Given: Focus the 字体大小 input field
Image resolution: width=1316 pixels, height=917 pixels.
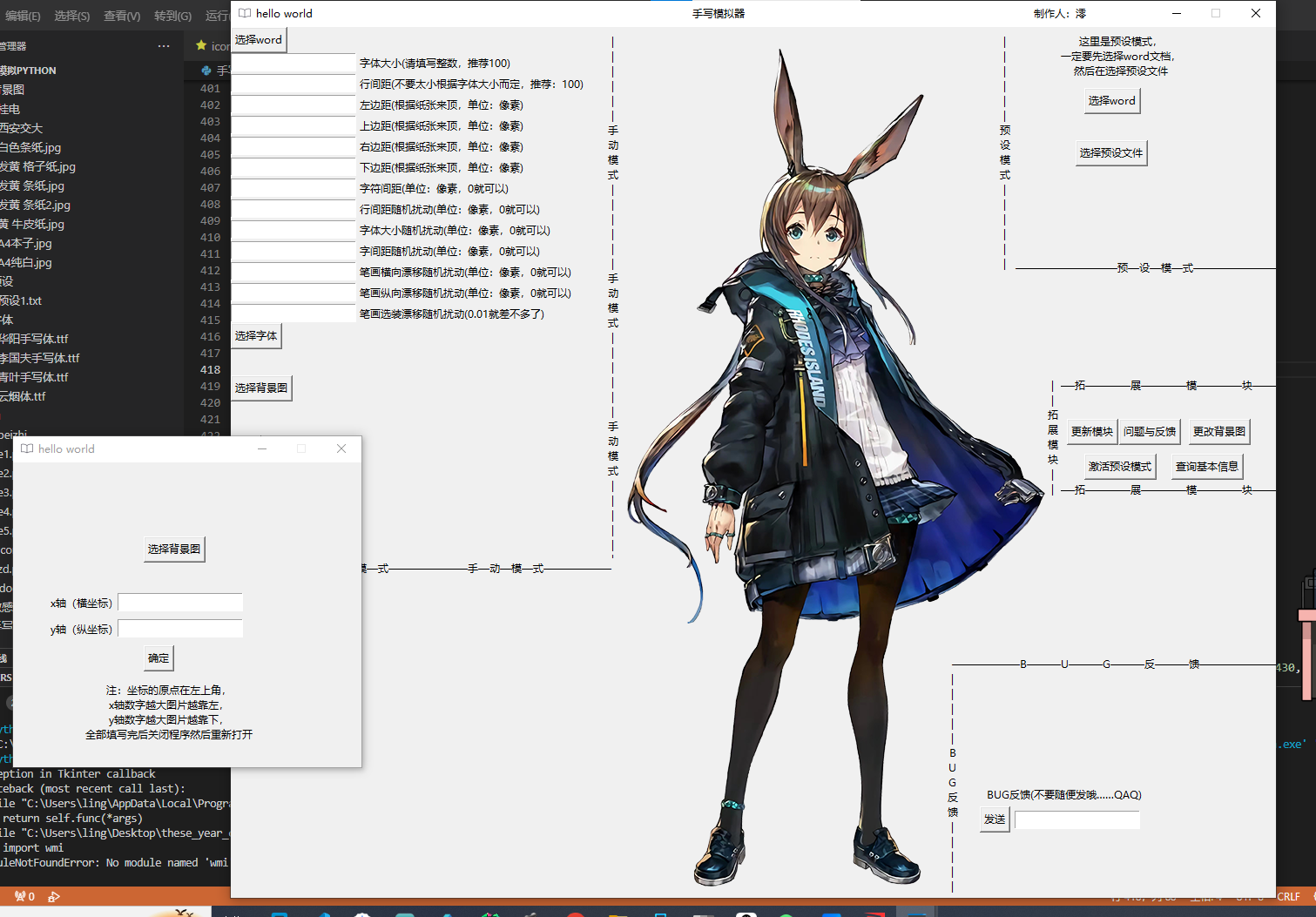Looking at the screenshot, I should (x=294, y=63).
